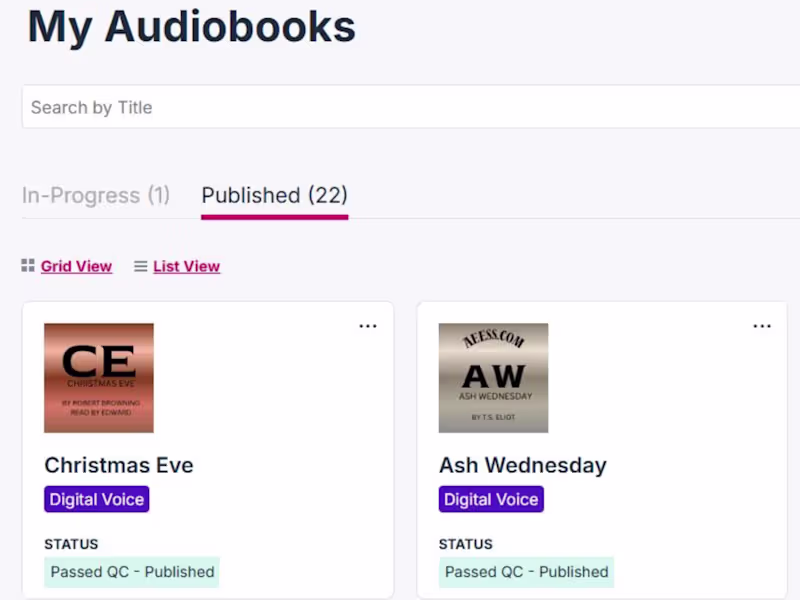This screenshot has height=600, width=800.
Task: Click Passed QC status on Christmas Eve
Action: [x=131, y=571]
